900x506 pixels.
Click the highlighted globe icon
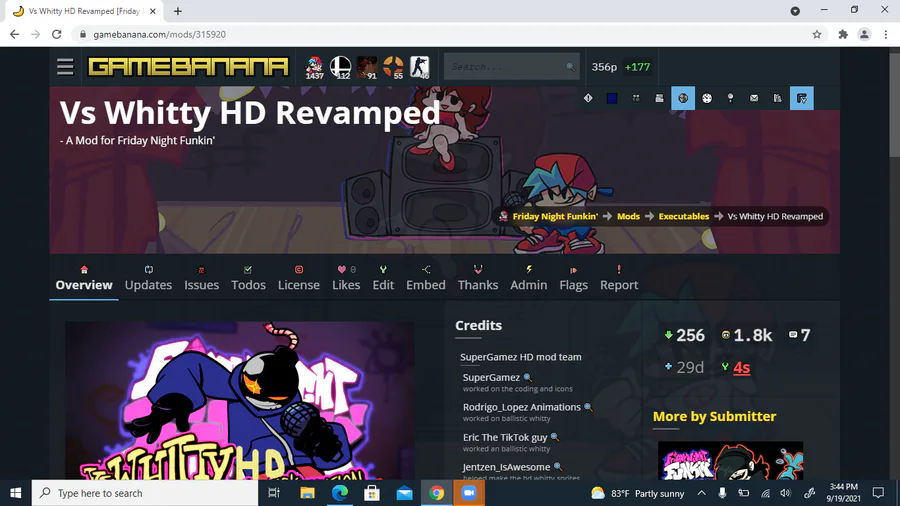(683, 98)
